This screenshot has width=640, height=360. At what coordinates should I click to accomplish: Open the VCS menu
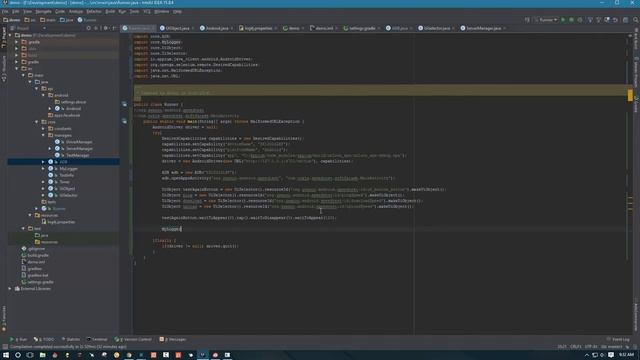tap(147, 11)
